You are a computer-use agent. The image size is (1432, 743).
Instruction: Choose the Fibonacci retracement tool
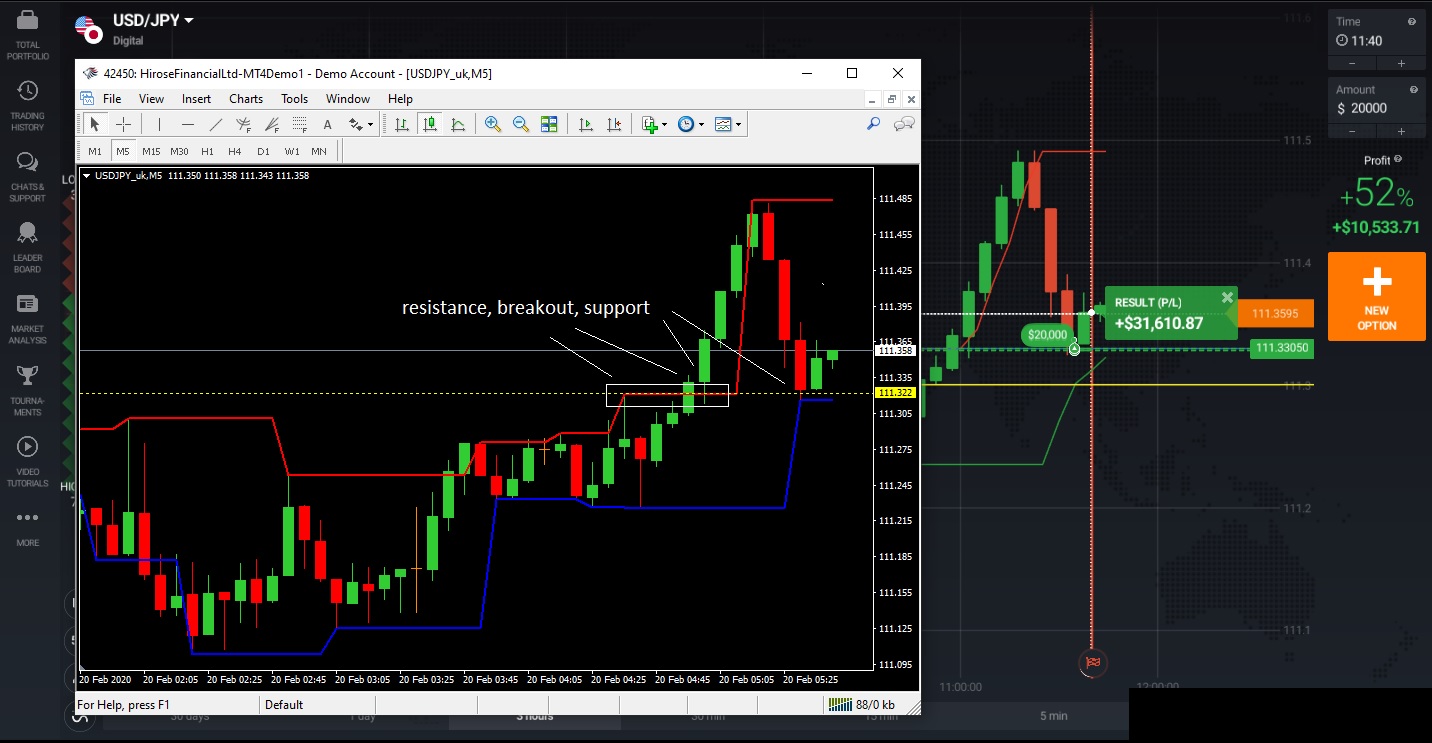pyautogui.click(x=299, y=124)
